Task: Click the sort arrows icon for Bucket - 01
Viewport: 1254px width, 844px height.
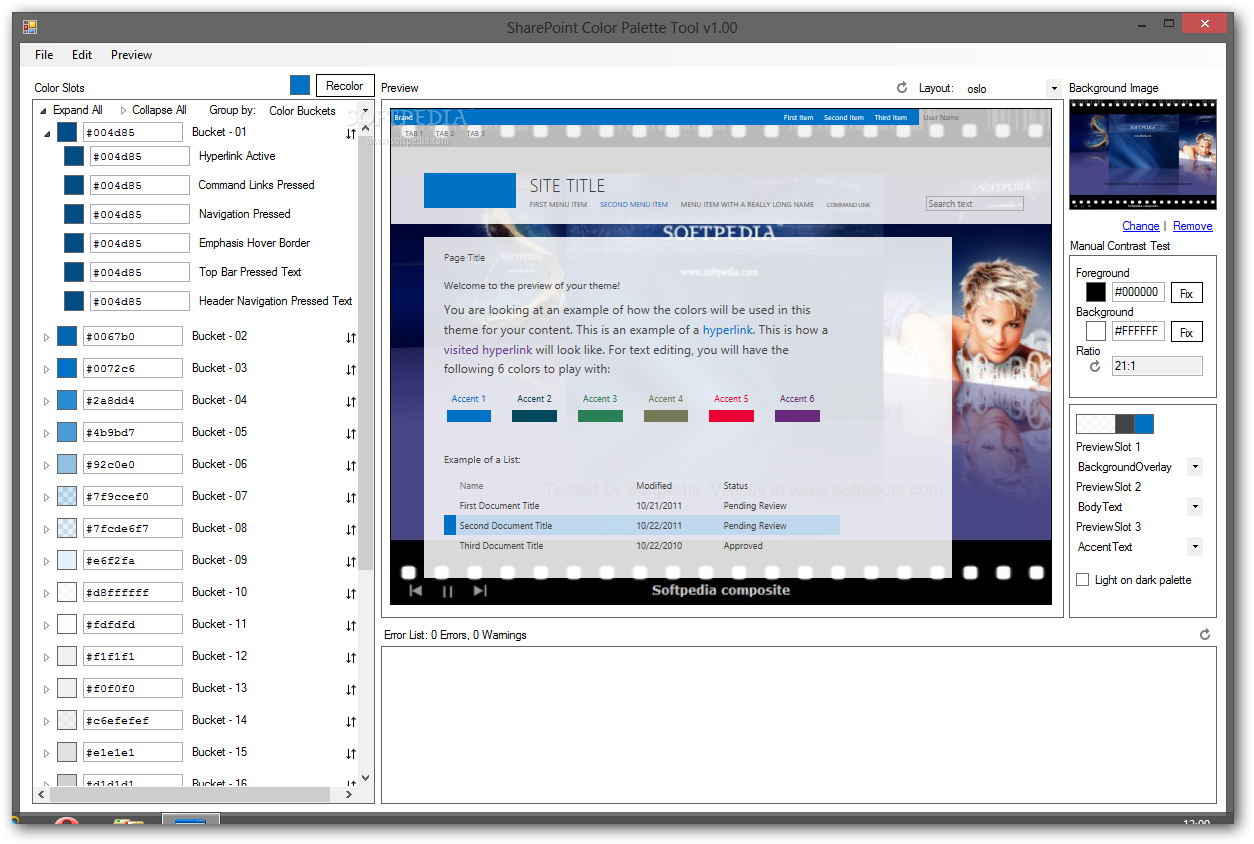Action: click(x=351, y=134)
